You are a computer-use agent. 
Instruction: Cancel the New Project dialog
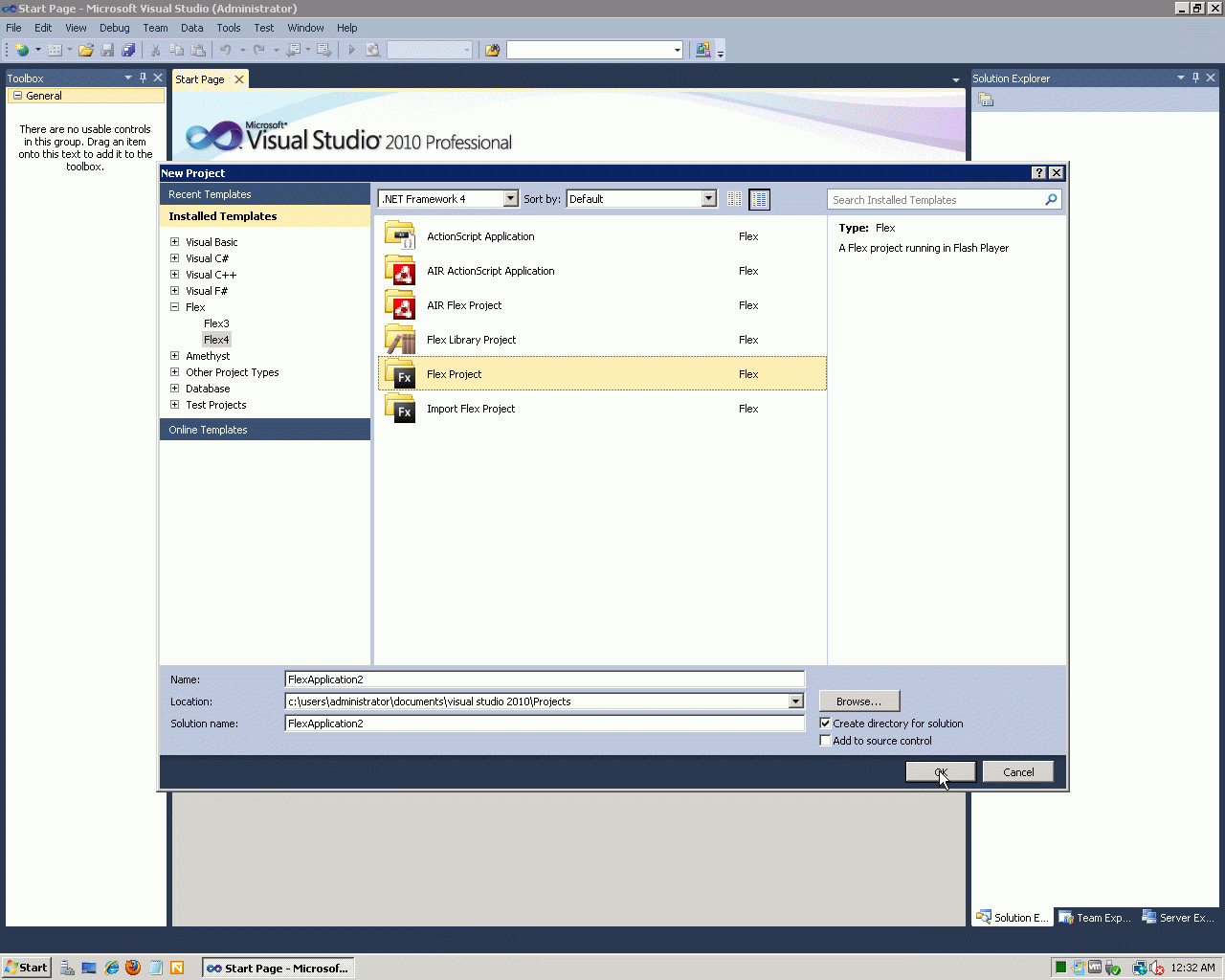coord(1018,772)
